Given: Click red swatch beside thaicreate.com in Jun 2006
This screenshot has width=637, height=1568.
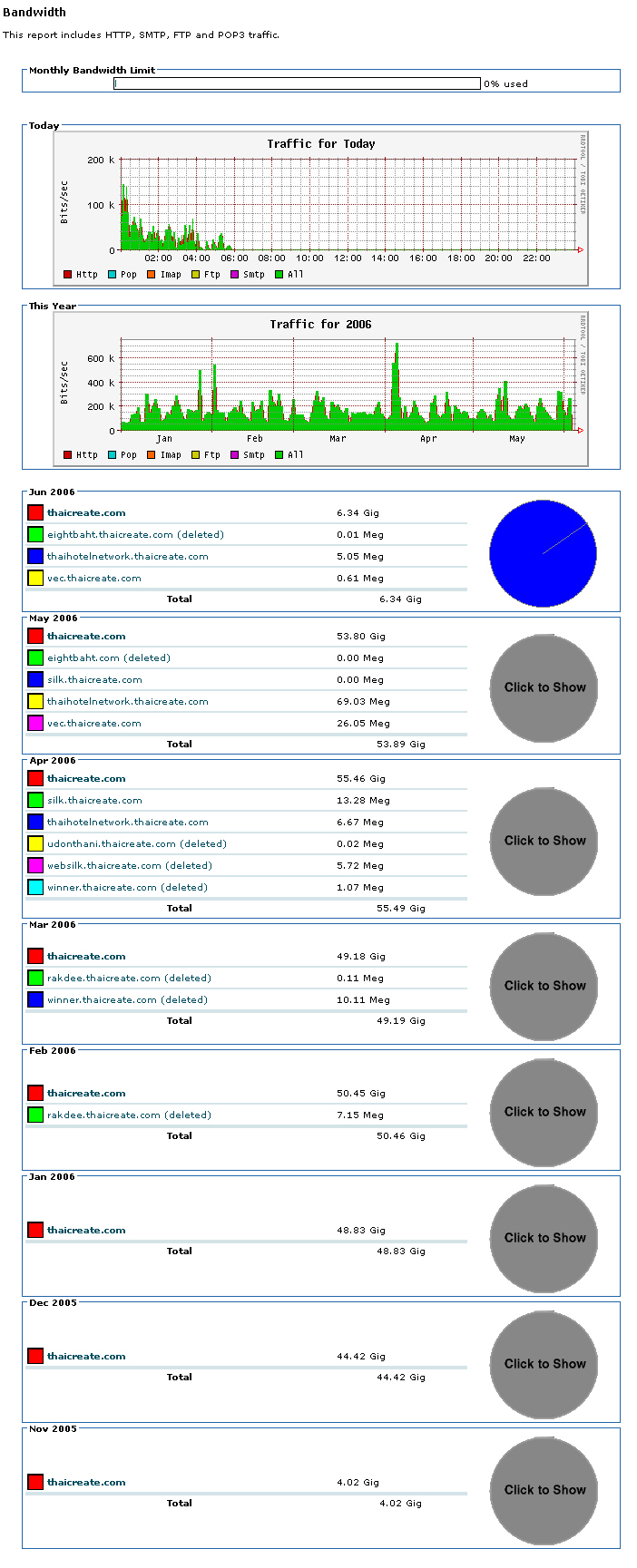Looking at the screenshot, I should tap(35, 513).
